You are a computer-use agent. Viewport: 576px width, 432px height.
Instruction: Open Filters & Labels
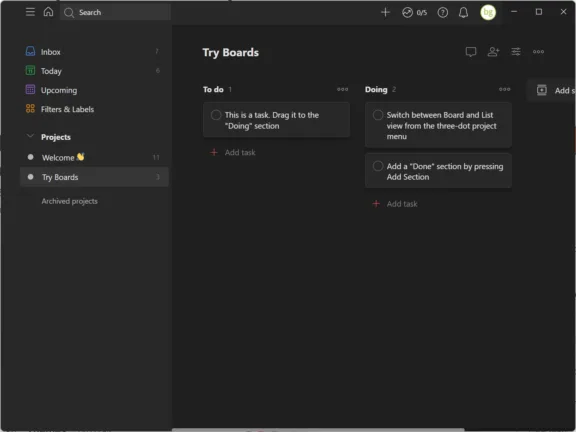point(94,109)
